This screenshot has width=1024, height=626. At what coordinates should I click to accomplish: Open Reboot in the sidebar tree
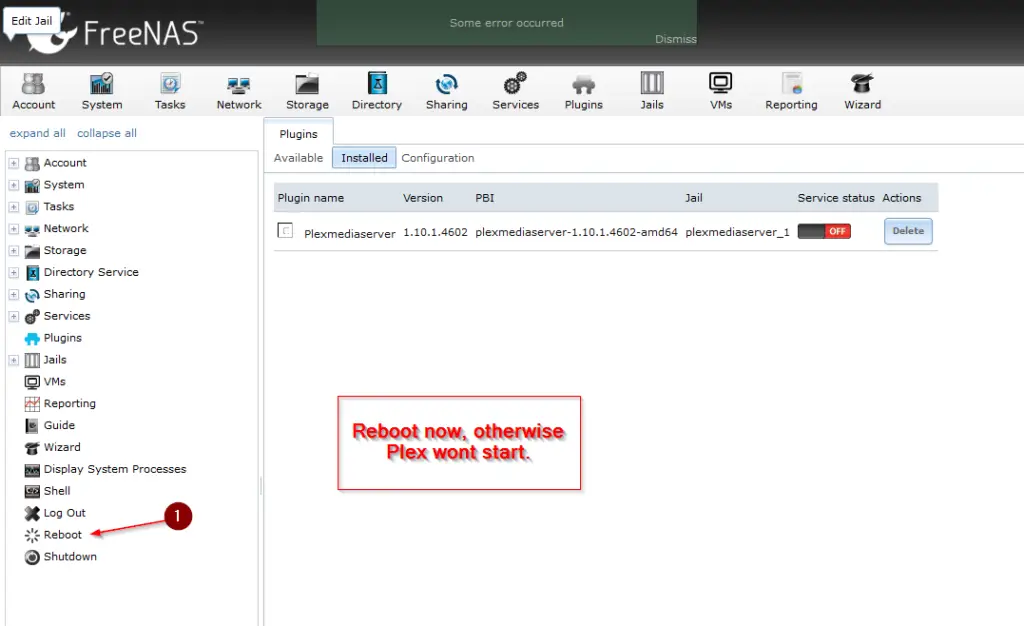pos(63,535)
